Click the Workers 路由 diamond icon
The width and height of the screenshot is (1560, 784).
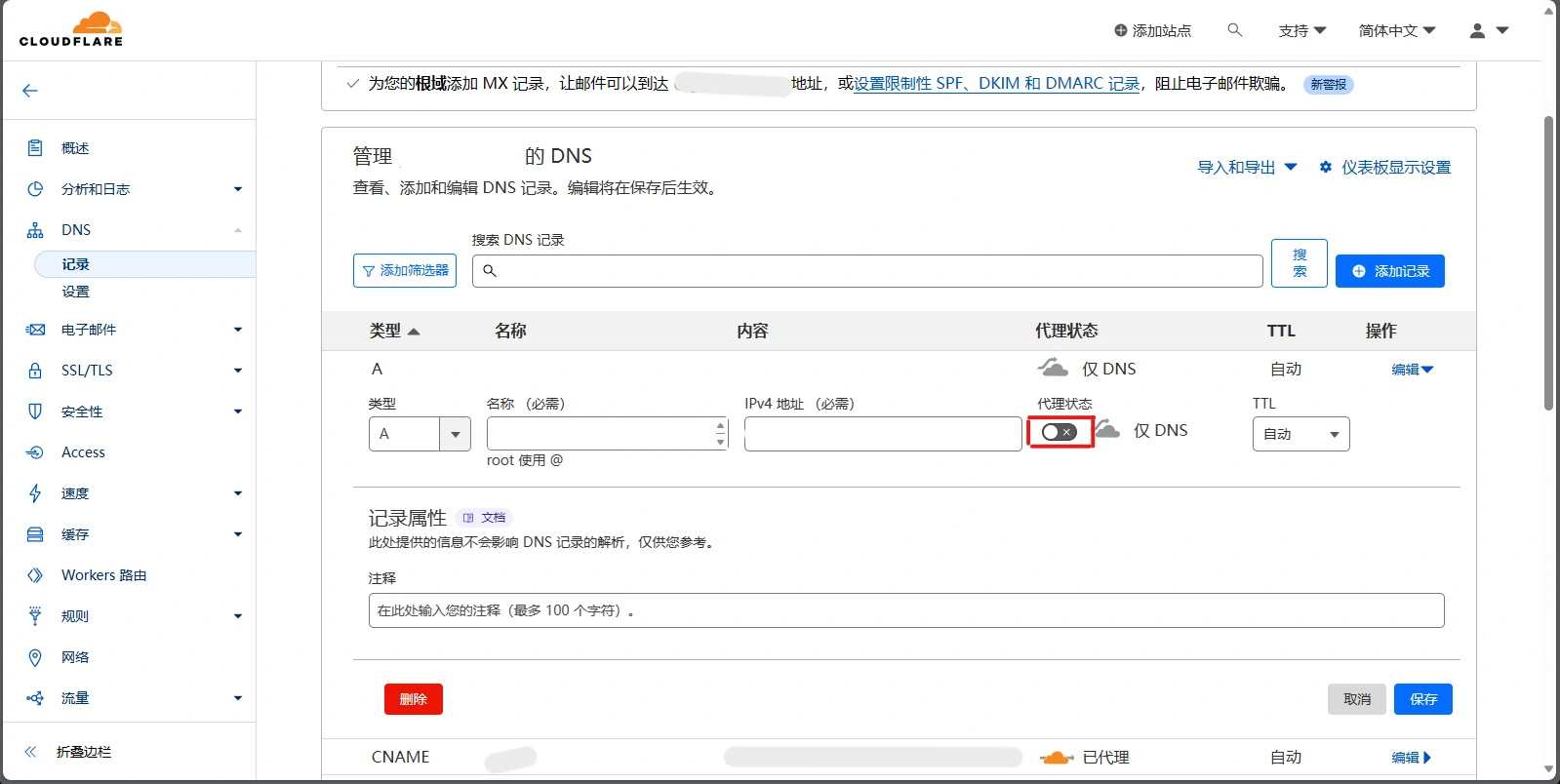pos(35,575)
